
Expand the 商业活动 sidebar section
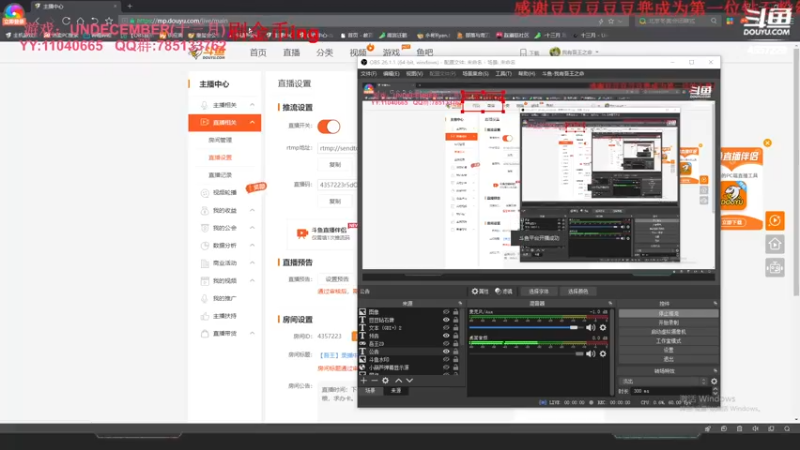[252, 263]
